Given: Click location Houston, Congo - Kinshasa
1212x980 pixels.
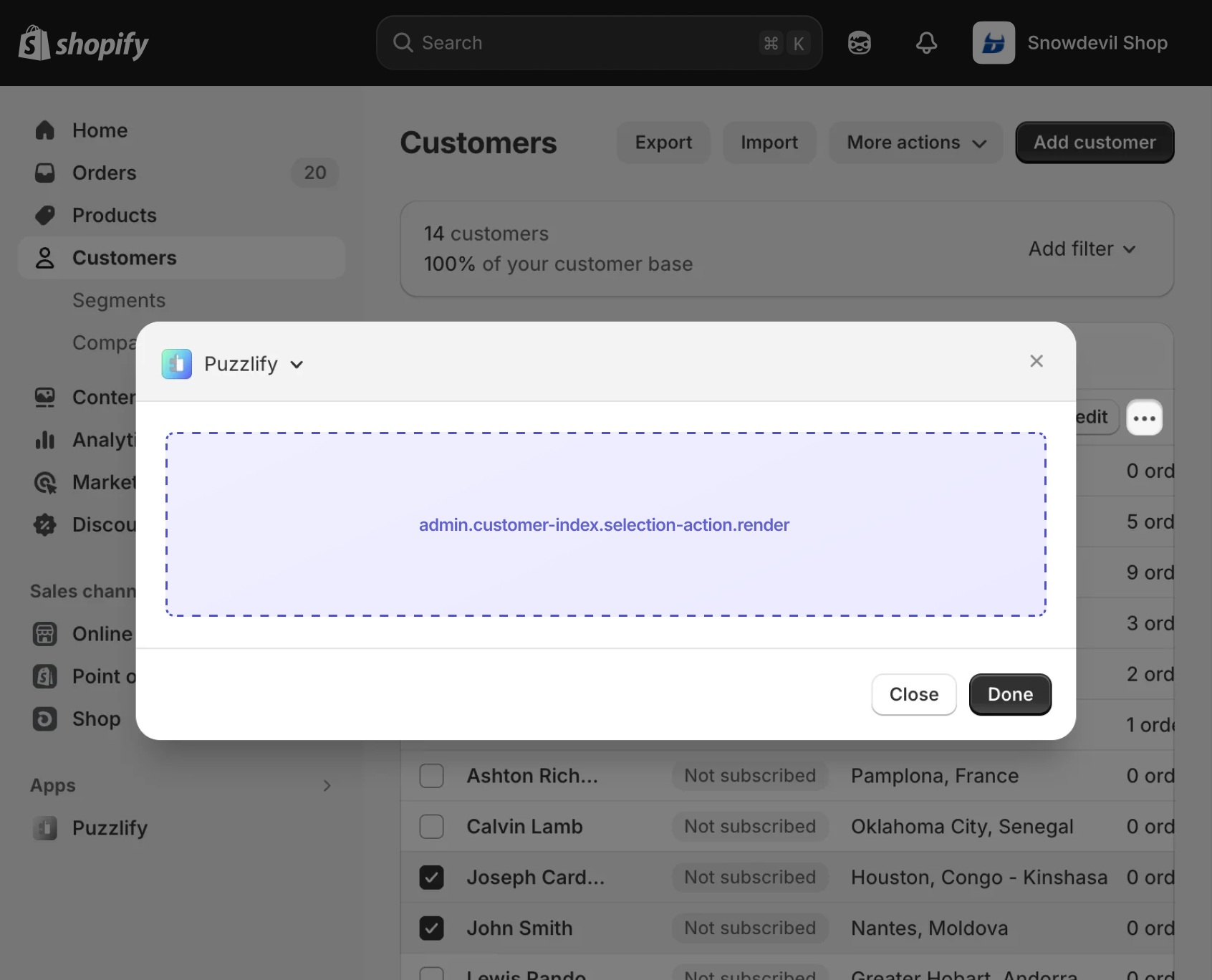Looking at the screenshot, I should pyautogui.click(x=979, y=878).
